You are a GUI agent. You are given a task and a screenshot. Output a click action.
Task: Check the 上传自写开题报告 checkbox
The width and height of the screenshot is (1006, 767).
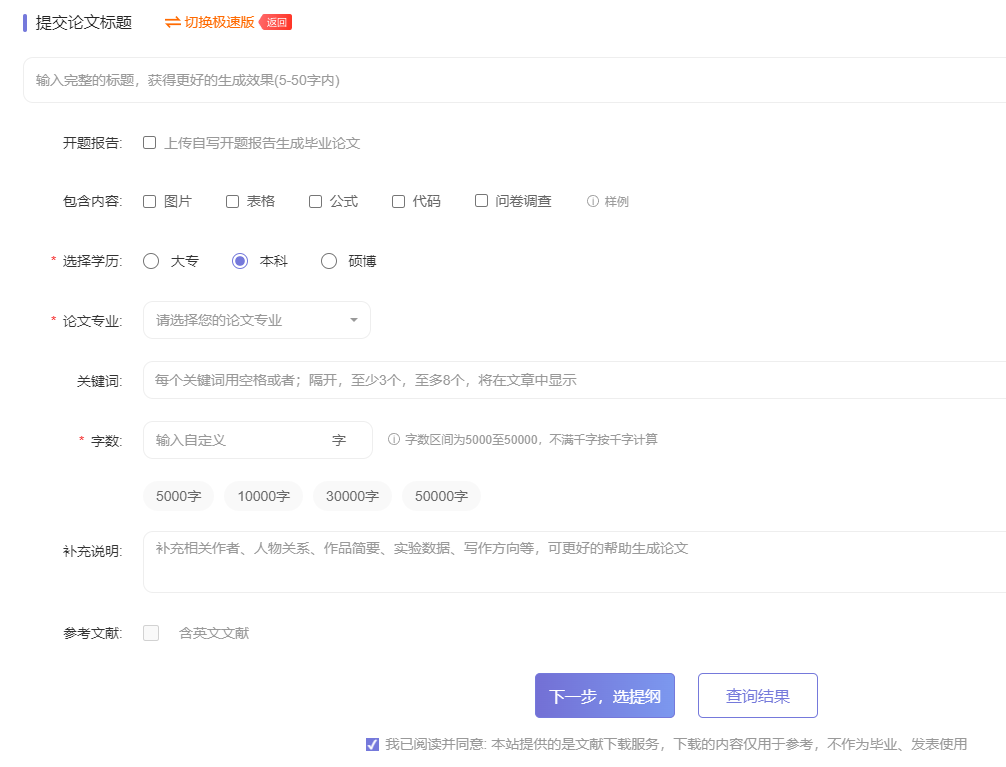coord(148,143)
